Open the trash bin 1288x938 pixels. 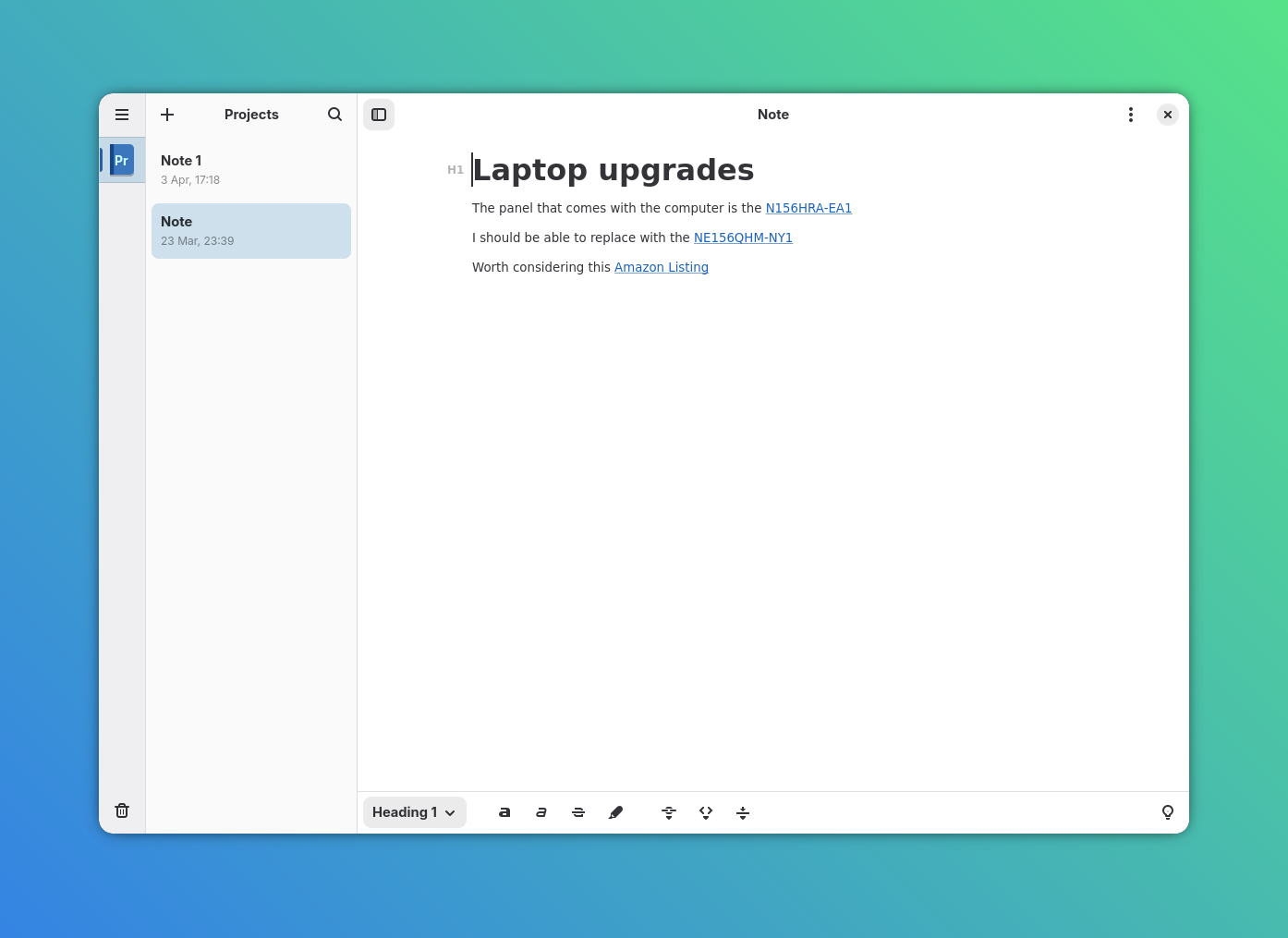pyautogui.click(x=122, y=810)
